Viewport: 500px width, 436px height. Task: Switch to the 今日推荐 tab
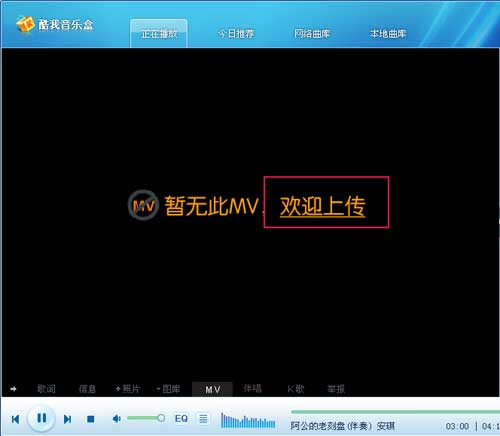point(236,34)
